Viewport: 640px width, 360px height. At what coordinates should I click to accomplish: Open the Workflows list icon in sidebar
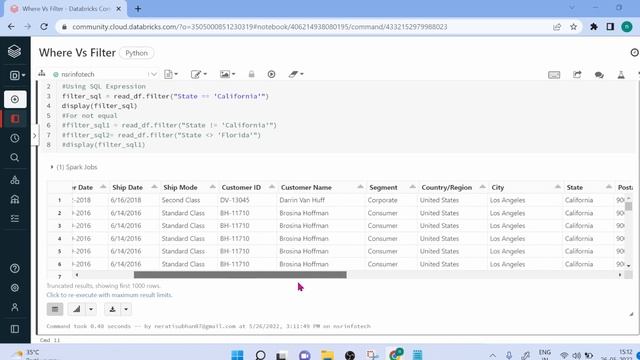pyautogui.click(x=15, y=218)
